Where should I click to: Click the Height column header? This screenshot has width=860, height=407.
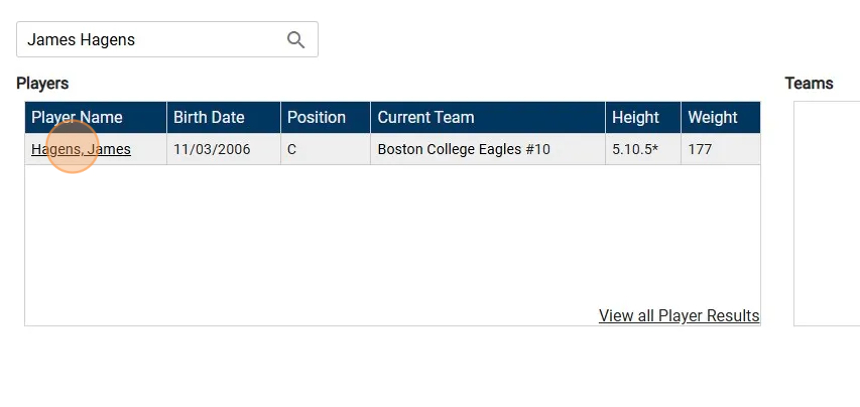point(635,117)
